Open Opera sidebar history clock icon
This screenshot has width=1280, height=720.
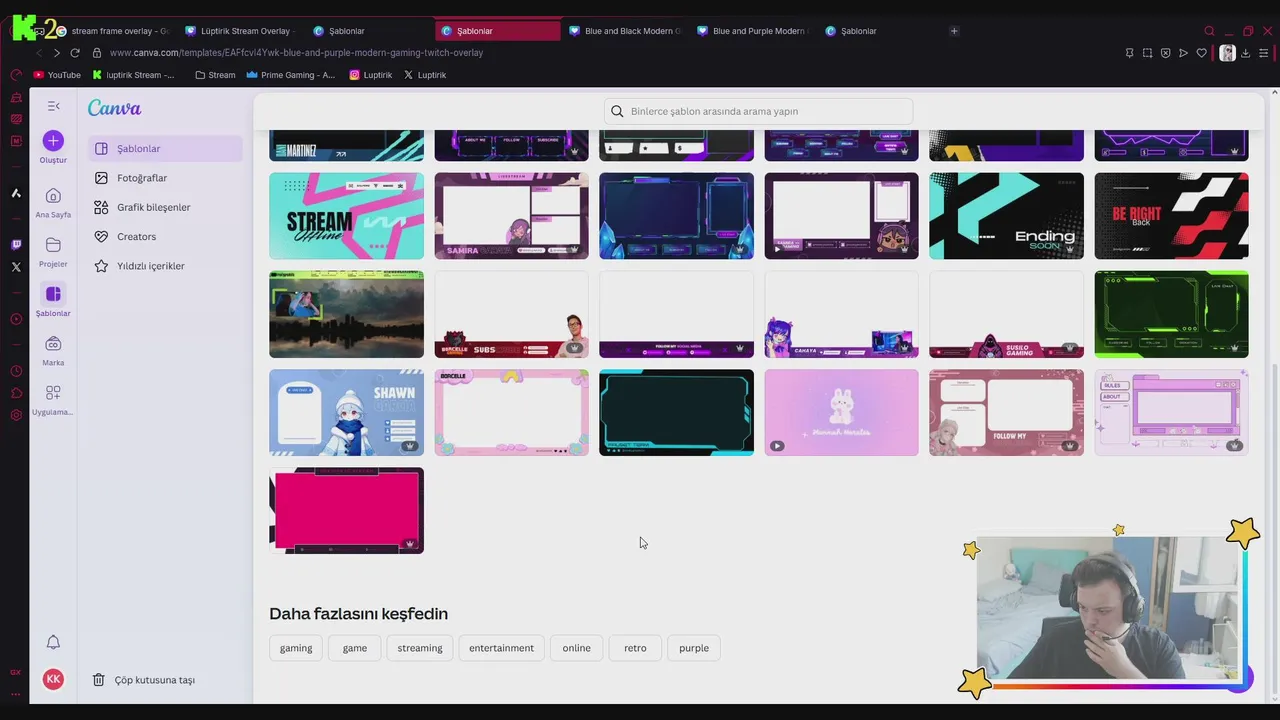[16, 371]
